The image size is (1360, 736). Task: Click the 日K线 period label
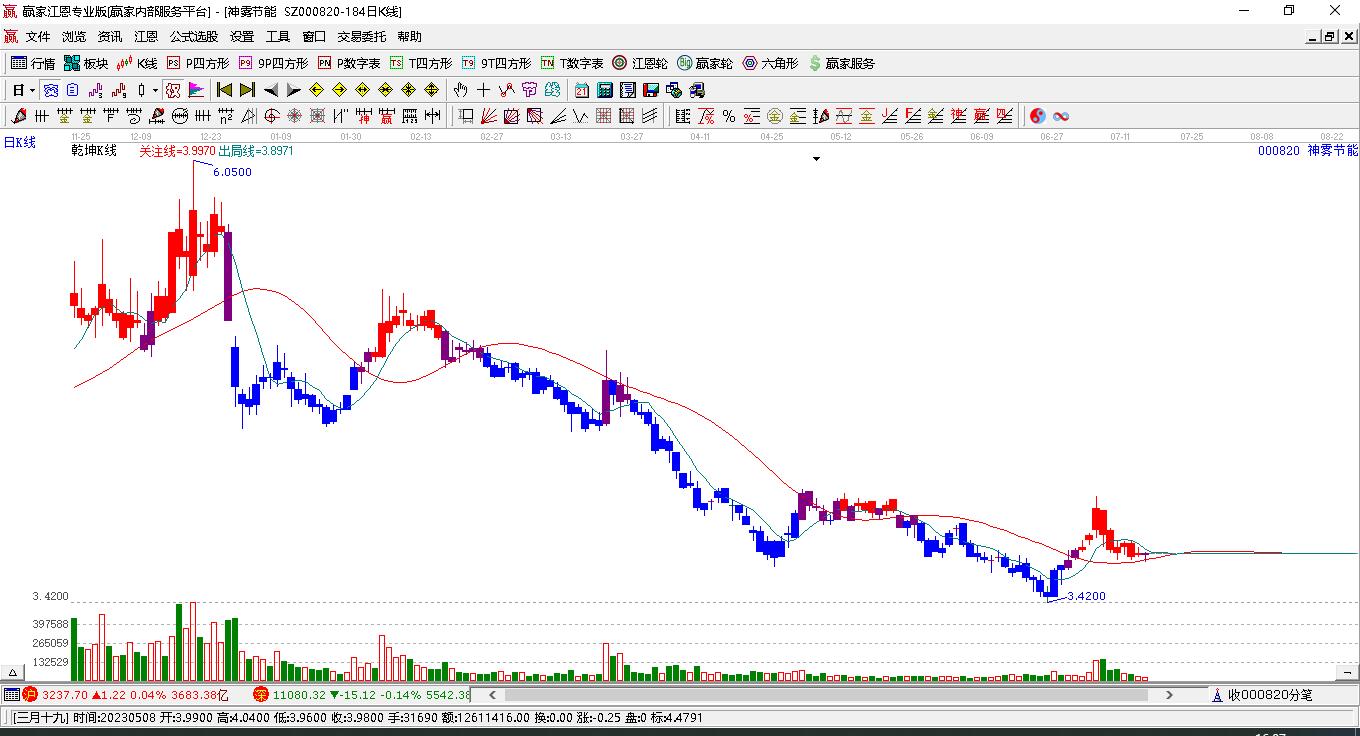coord(19,142)
